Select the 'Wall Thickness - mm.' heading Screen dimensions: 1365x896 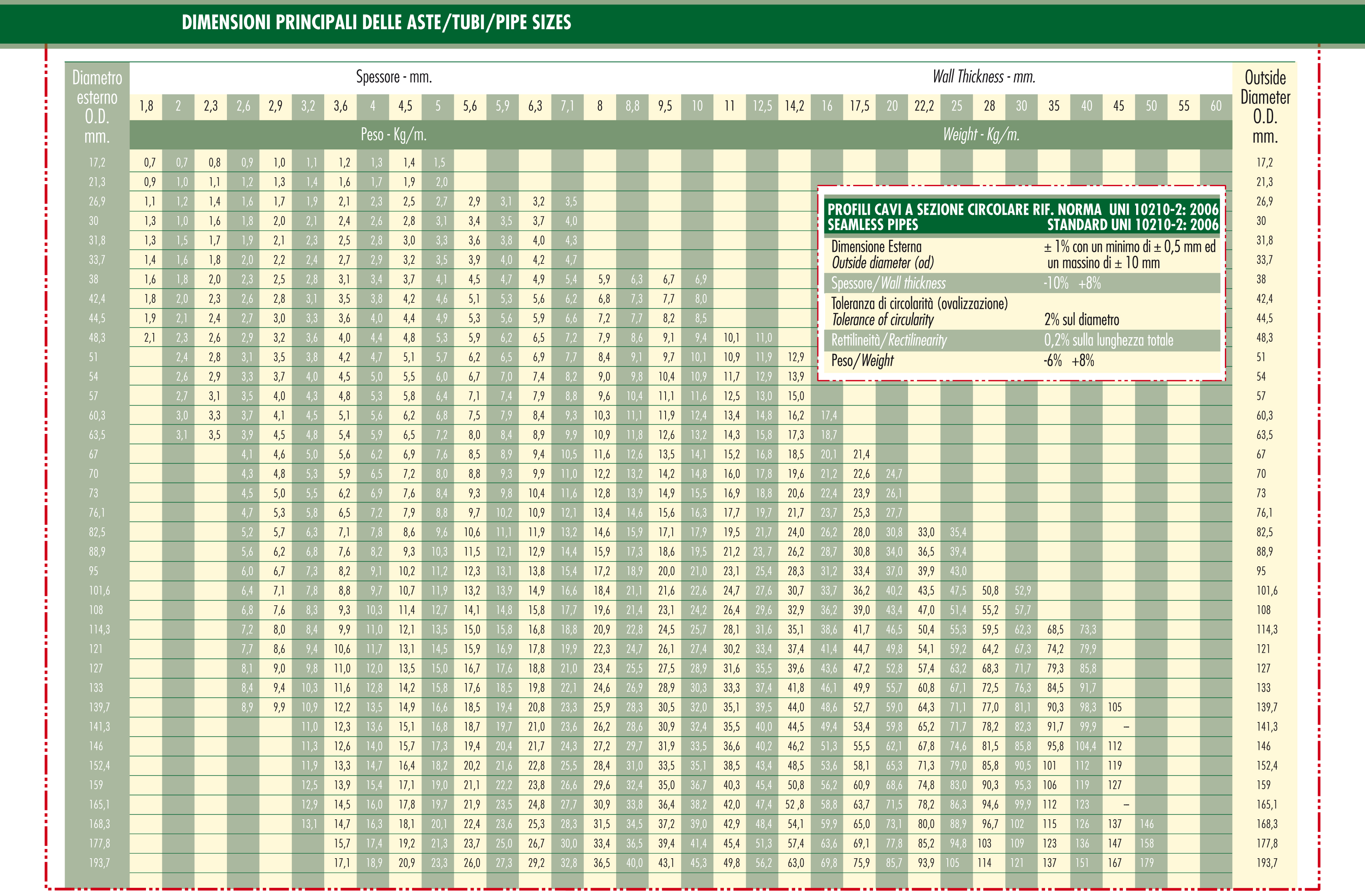click(984, 77)
